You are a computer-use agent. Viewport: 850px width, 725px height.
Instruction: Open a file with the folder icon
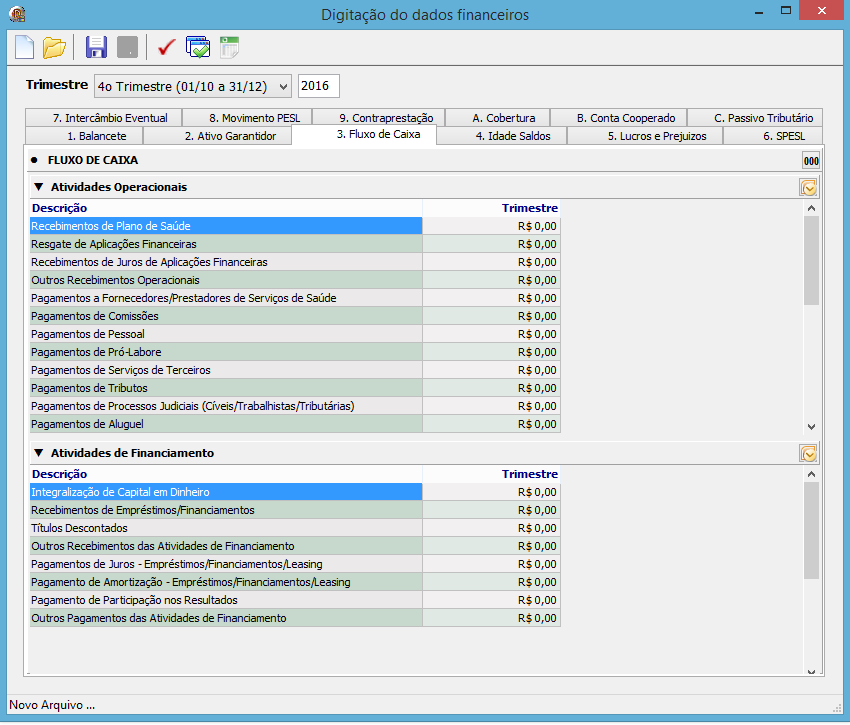pos(54,47)
